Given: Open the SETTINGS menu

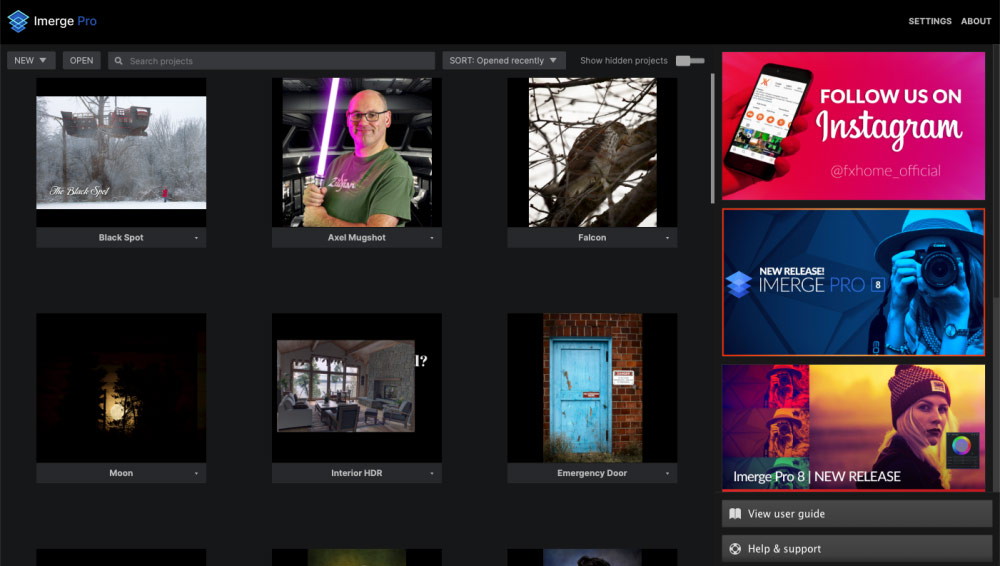Looking at the screenshot, I should click(929, 21).
